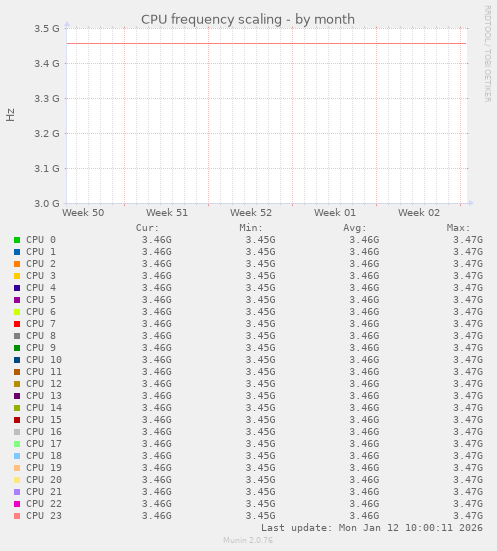Click the Avg: column header
The image size is (497, 551).
[355, 228]
